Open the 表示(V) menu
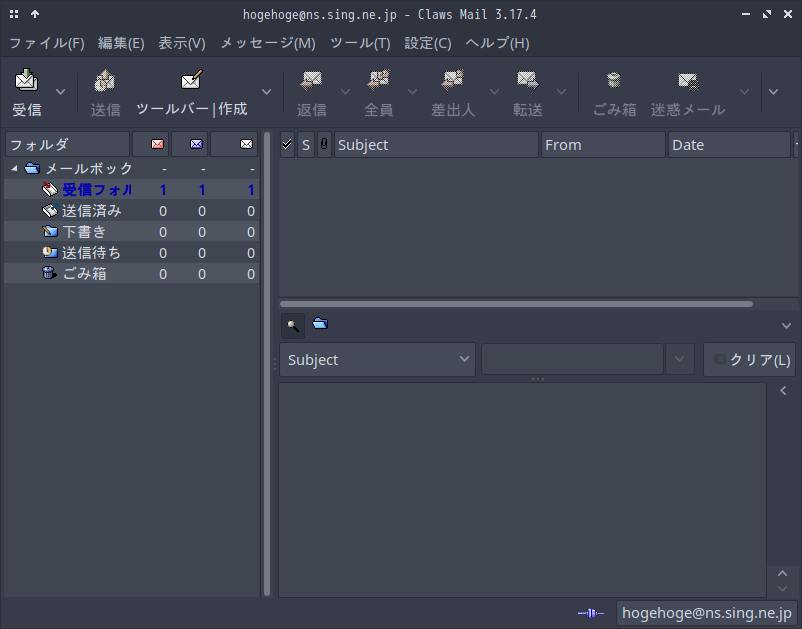The width and height of the screenshot is (802, 629). click(x=182, y=43)
